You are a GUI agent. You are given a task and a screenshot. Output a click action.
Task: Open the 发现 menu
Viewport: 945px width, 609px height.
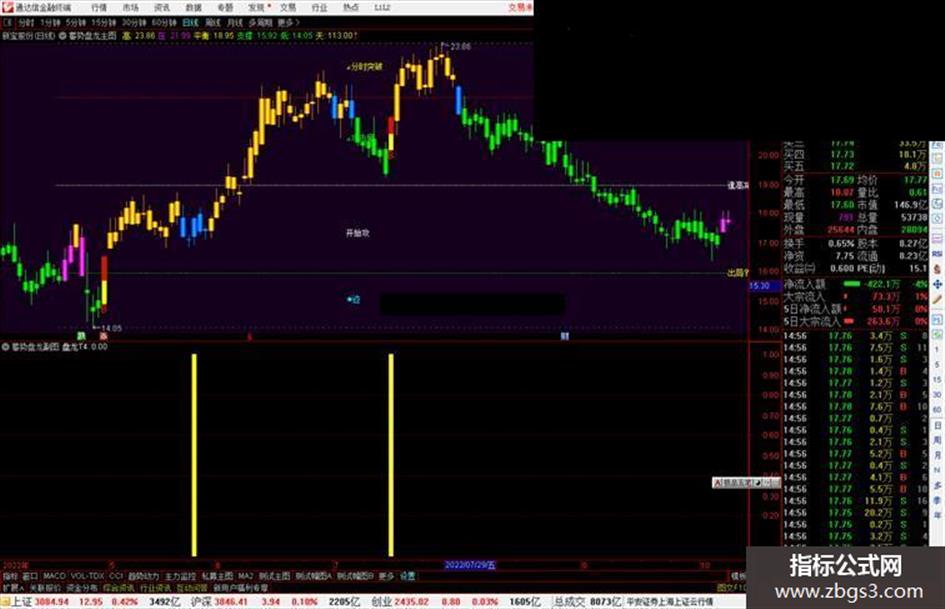tap(257, 7)
